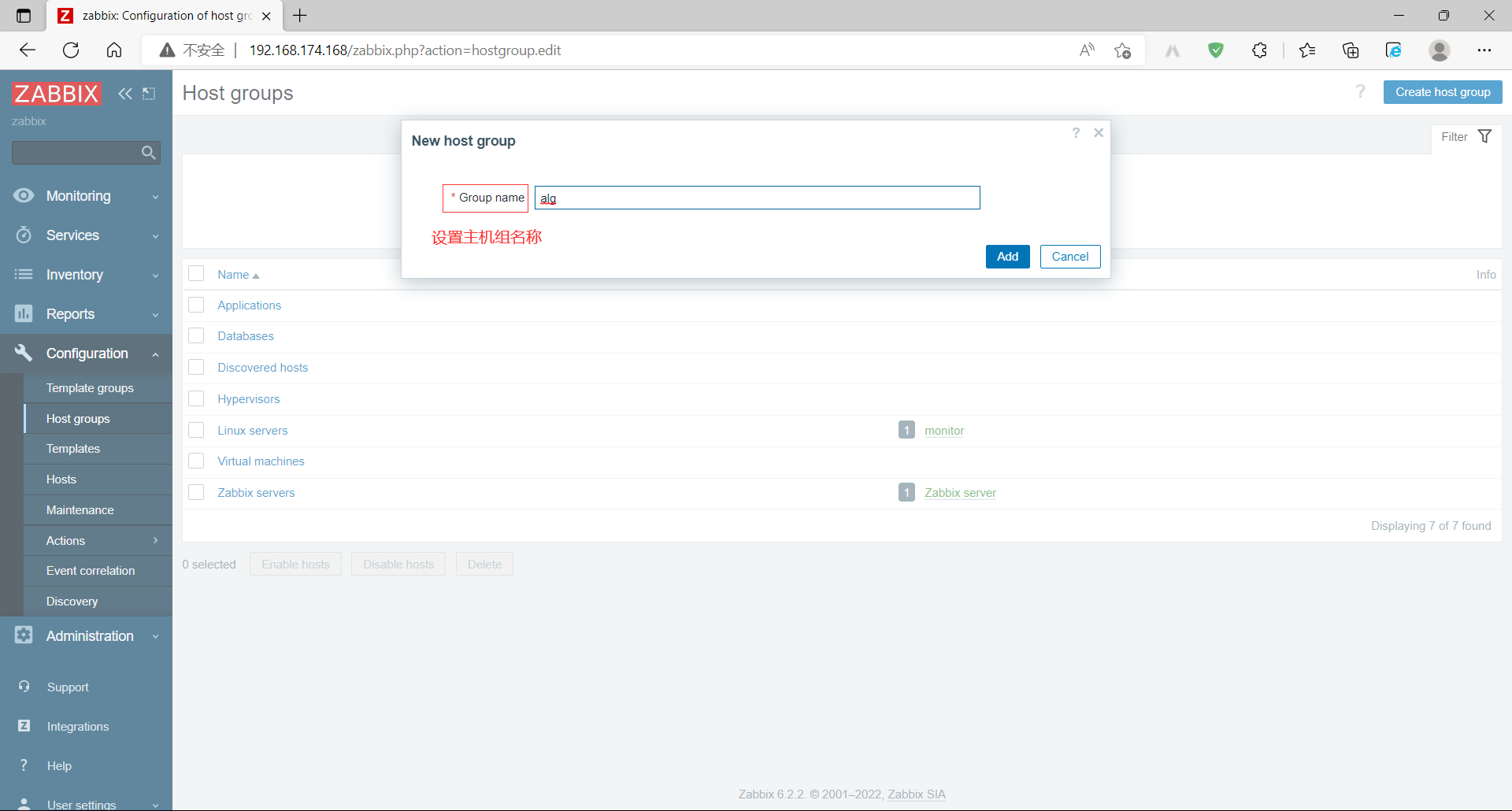Check the Virtual machines row checkbox

pyautogui.click(x=196, y=461)
